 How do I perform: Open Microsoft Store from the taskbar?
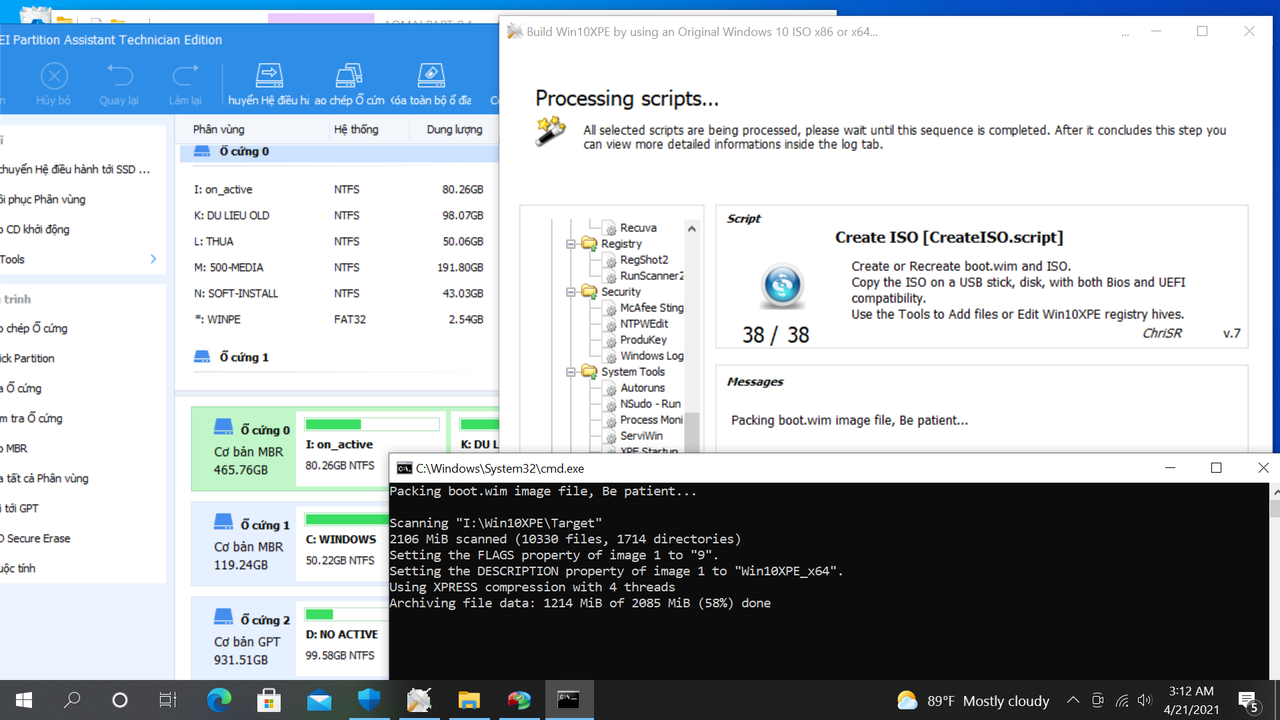[269, 700]
